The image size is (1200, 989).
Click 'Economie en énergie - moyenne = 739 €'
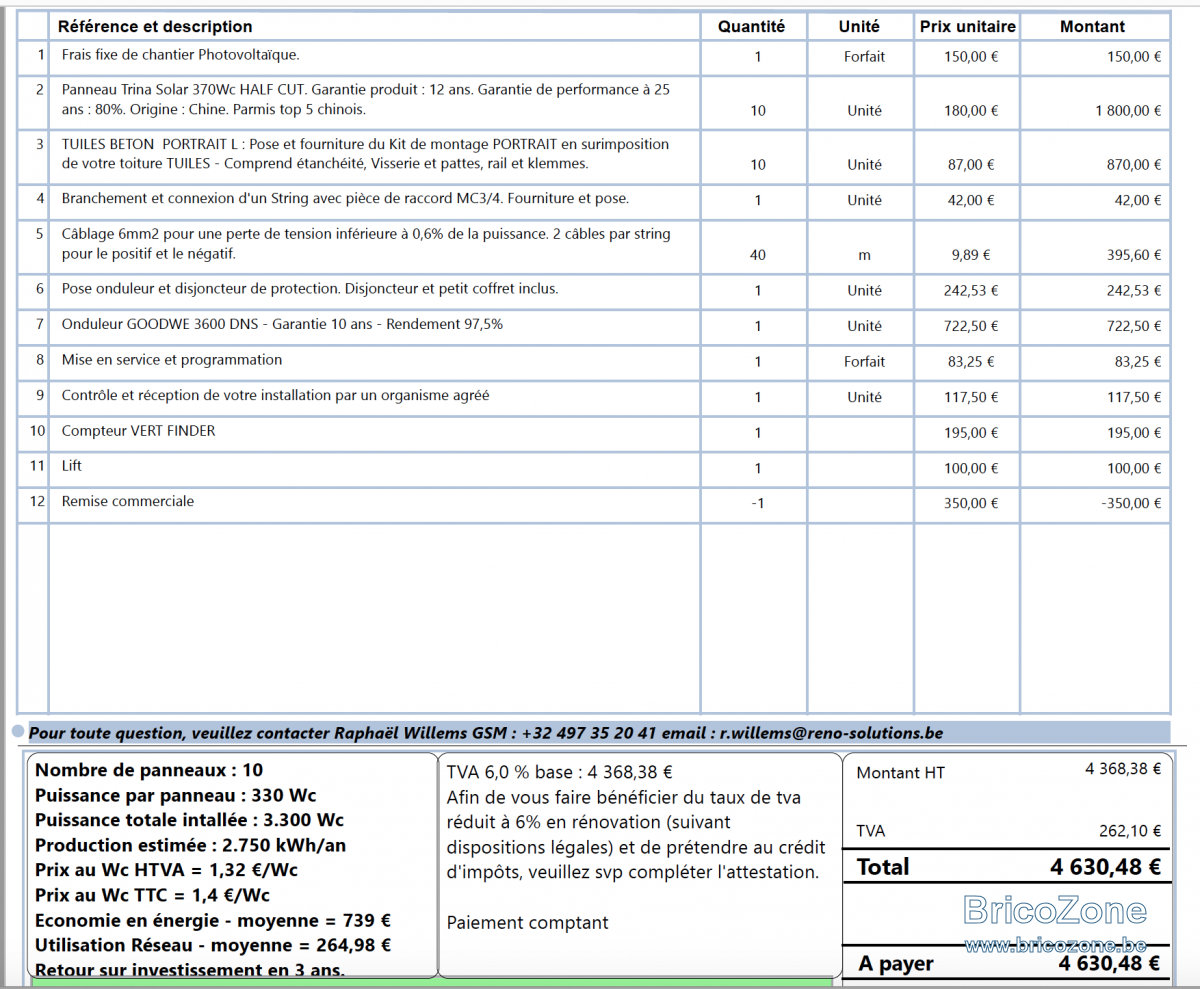point(212,920)
